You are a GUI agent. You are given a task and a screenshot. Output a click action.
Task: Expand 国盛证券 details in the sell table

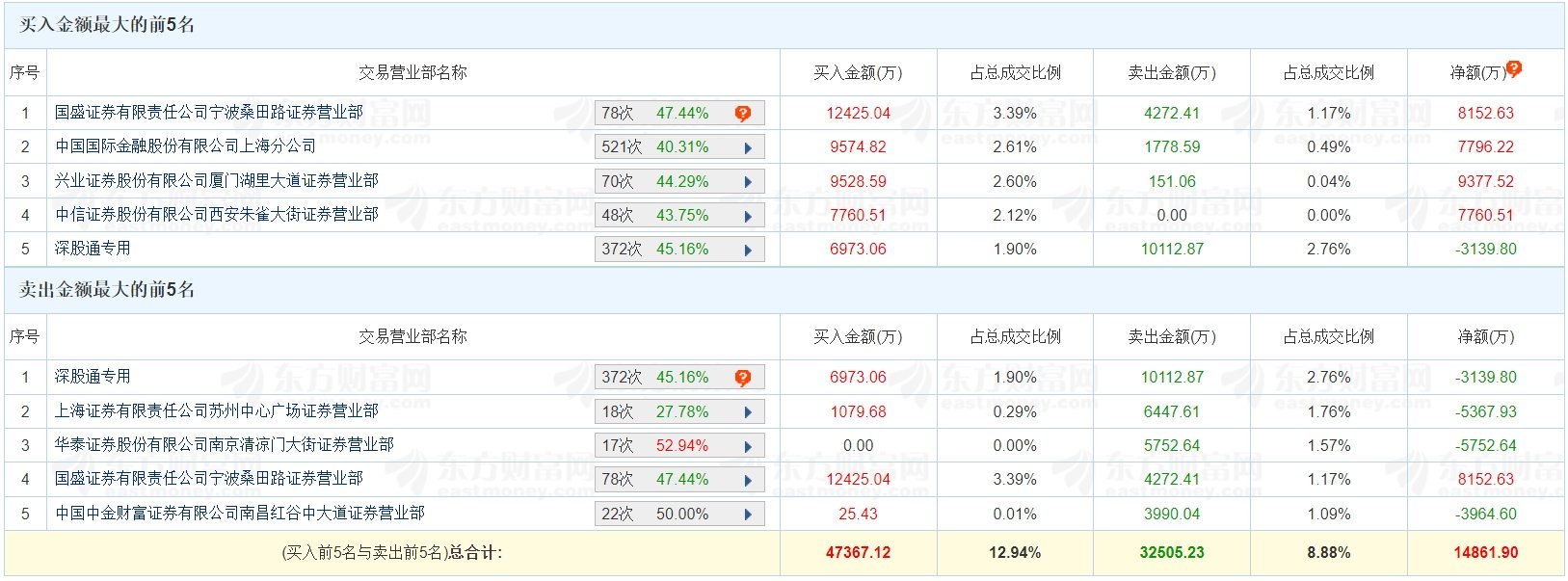pyautogui.click(x=748, y=481)
